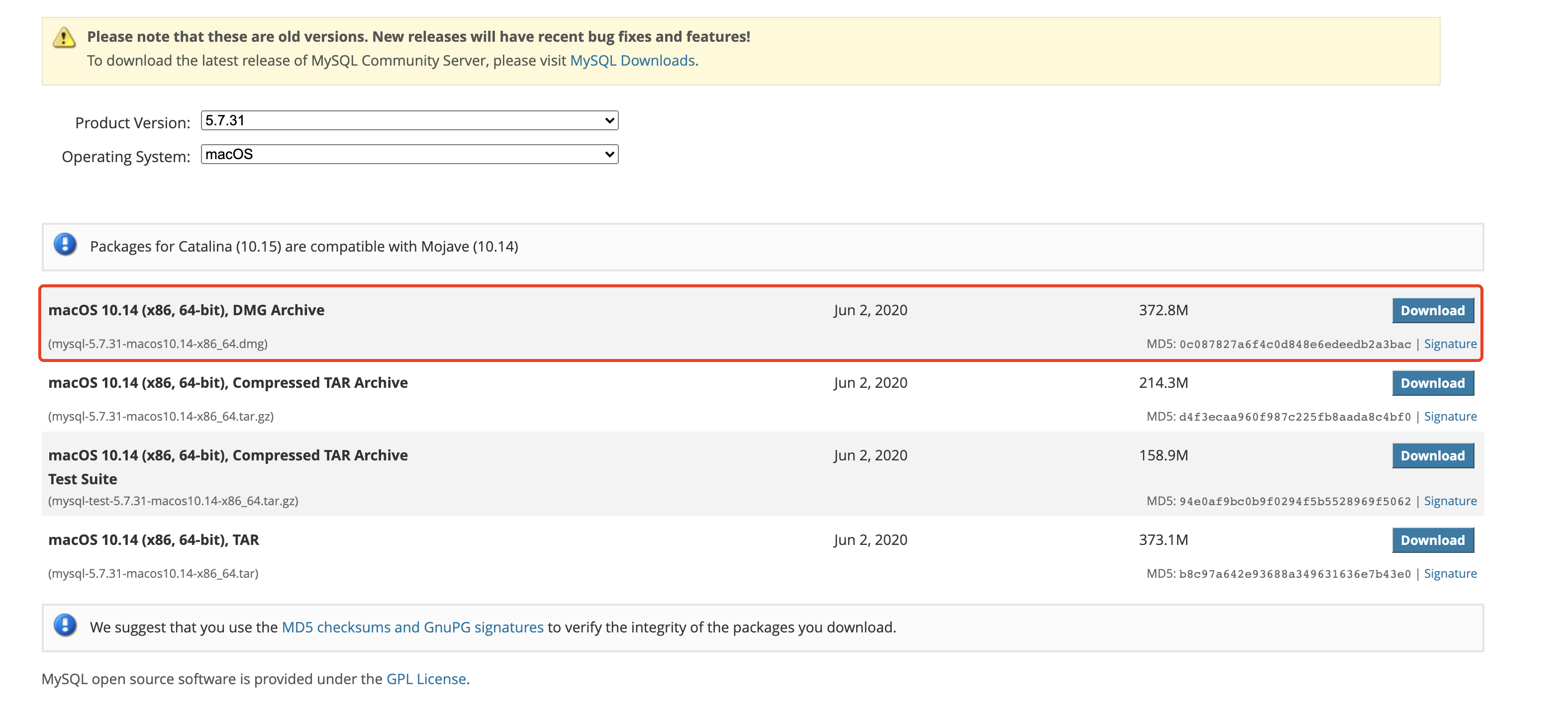Download the 214.3M Compressed TAR Archive
The height and width of the screenshot is (709, 1568).
click(x=1432, y=383)
